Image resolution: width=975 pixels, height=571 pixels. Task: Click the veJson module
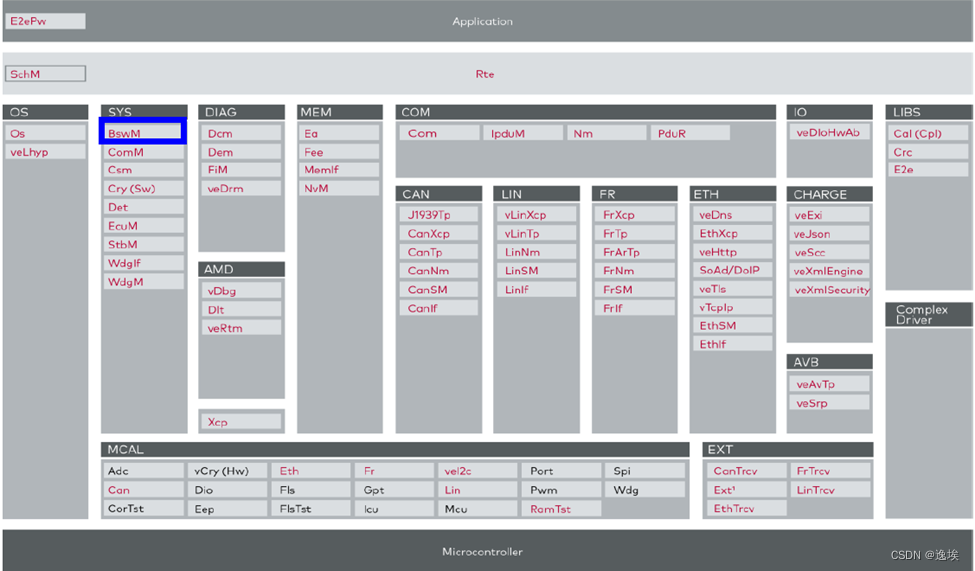[829, 234]
